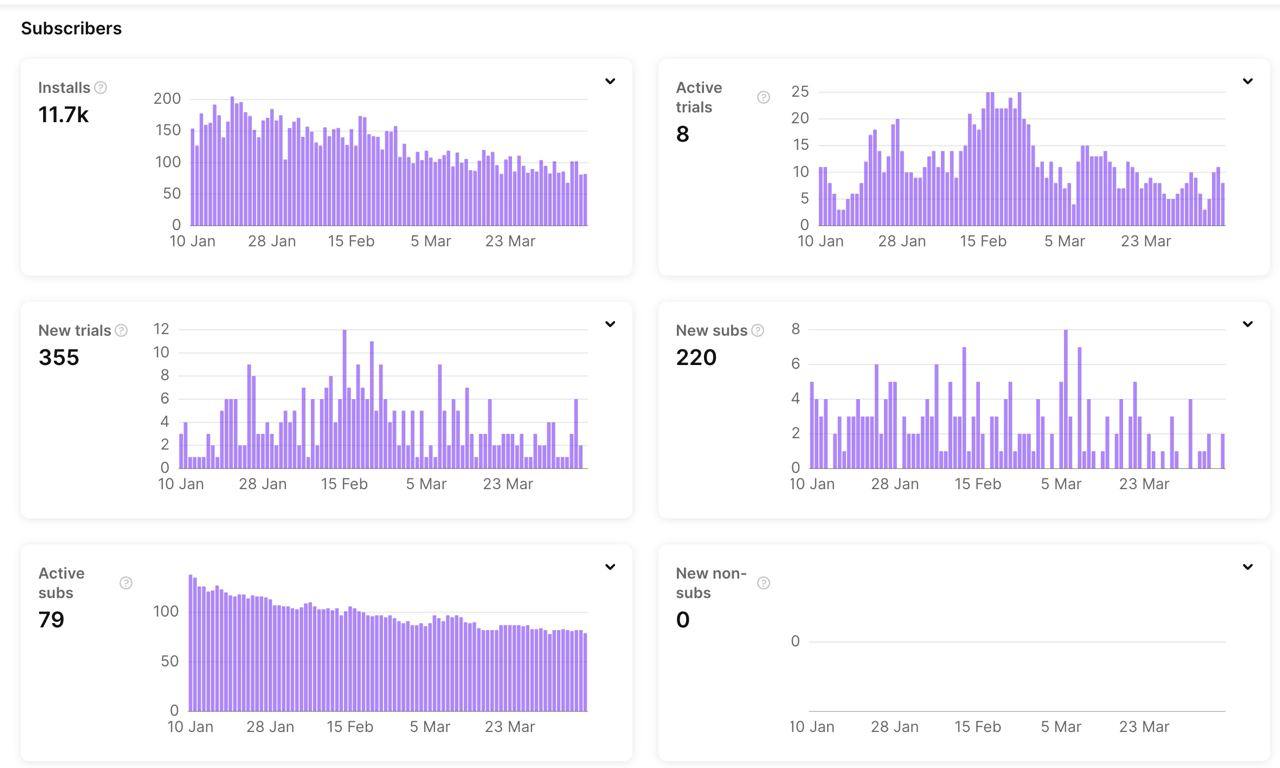The height and width of the screenshot is (768, 1280).
Task: Expand the New trials card chevron
Action: point(610,324)
